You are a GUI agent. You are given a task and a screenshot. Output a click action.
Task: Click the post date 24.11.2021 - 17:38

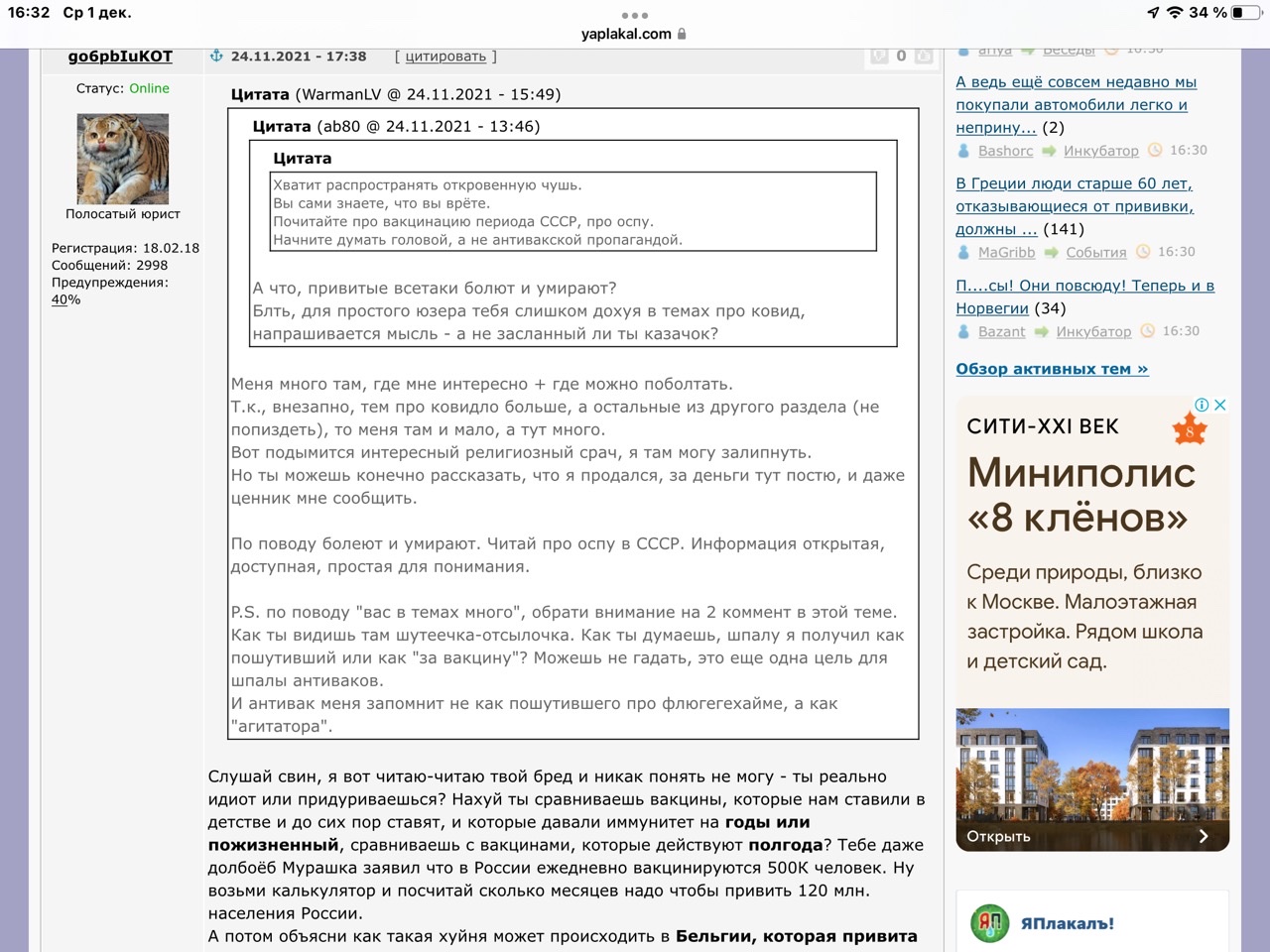[299, 57]
